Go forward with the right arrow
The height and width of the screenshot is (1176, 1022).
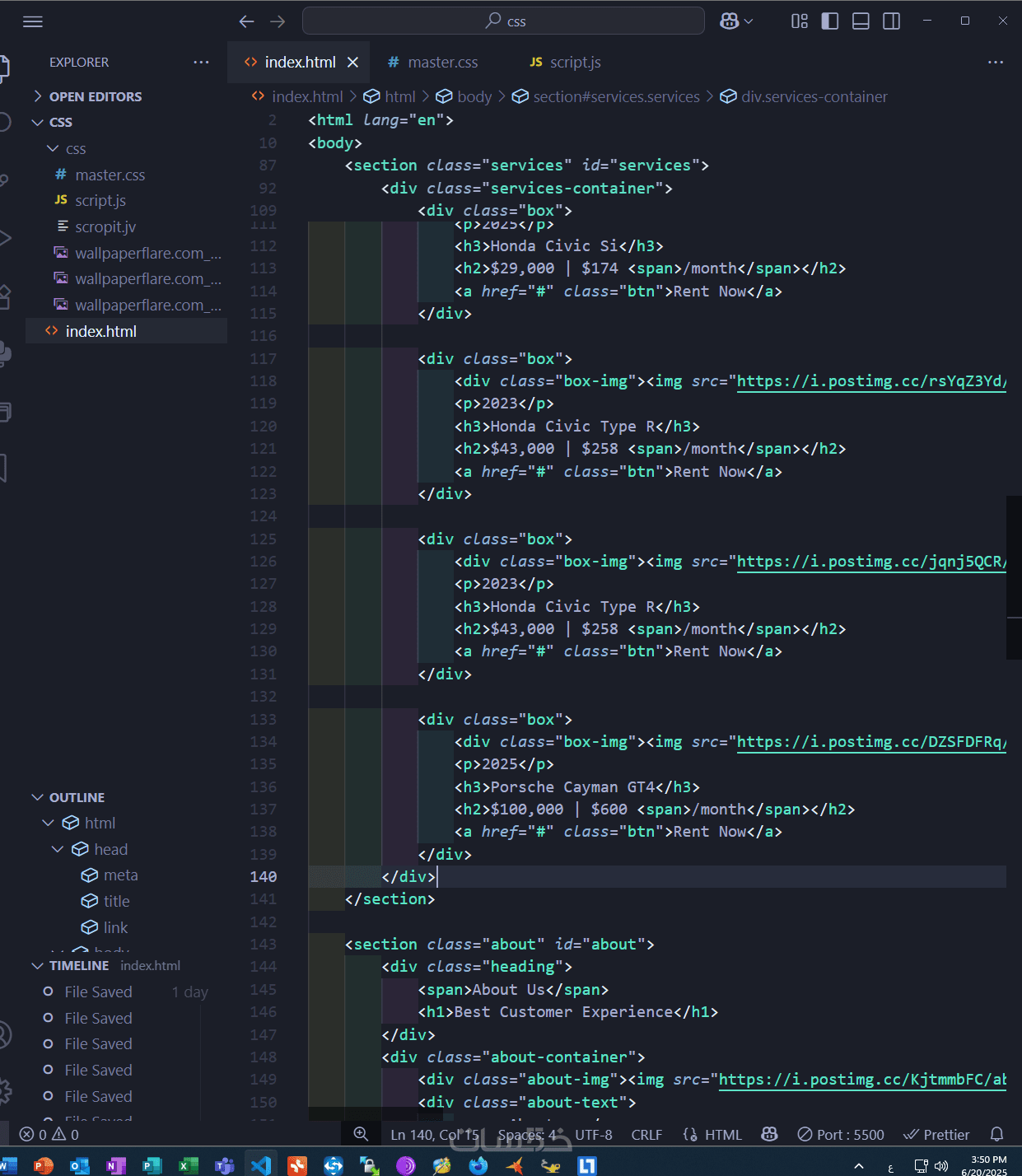tap(278, 21)
